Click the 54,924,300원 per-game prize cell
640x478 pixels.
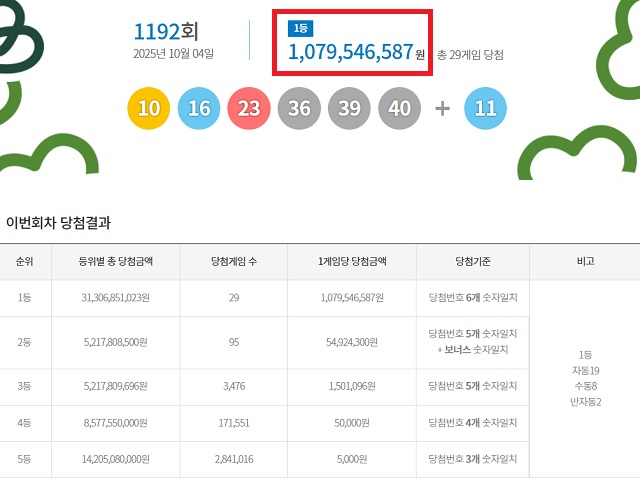(352, 342)
